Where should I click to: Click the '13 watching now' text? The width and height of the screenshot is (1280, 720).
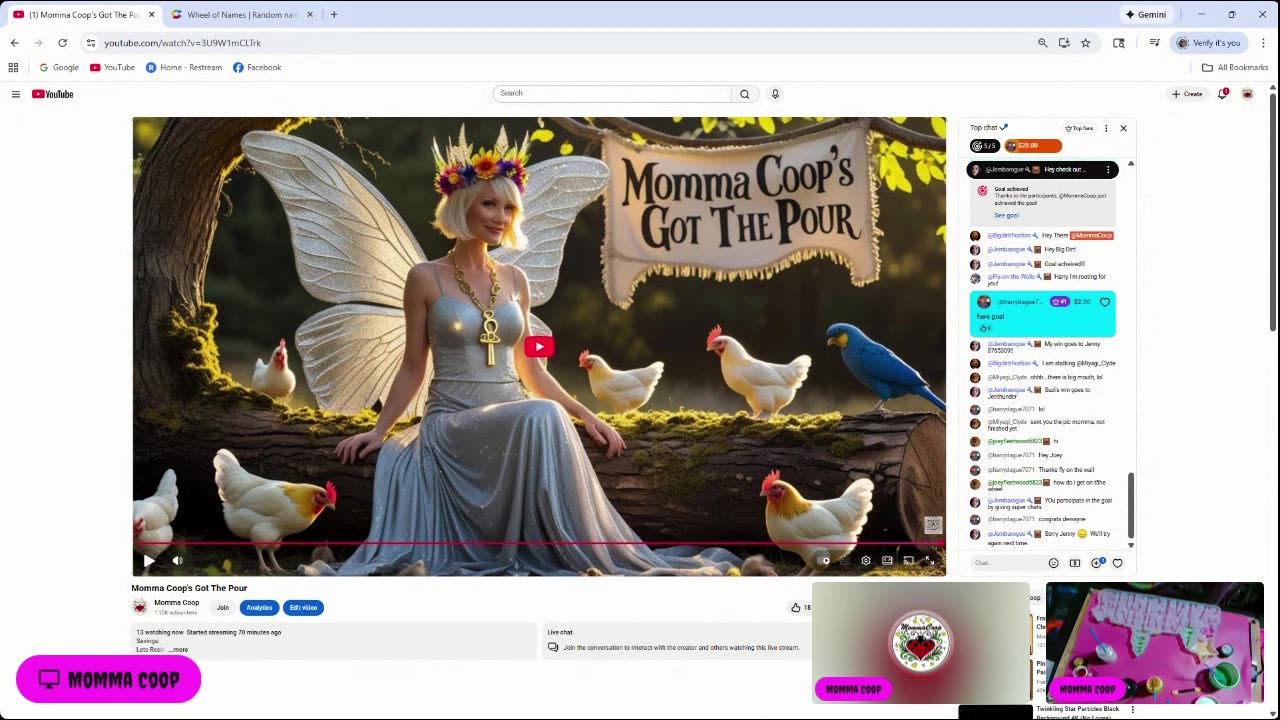(x=160, y=632)
